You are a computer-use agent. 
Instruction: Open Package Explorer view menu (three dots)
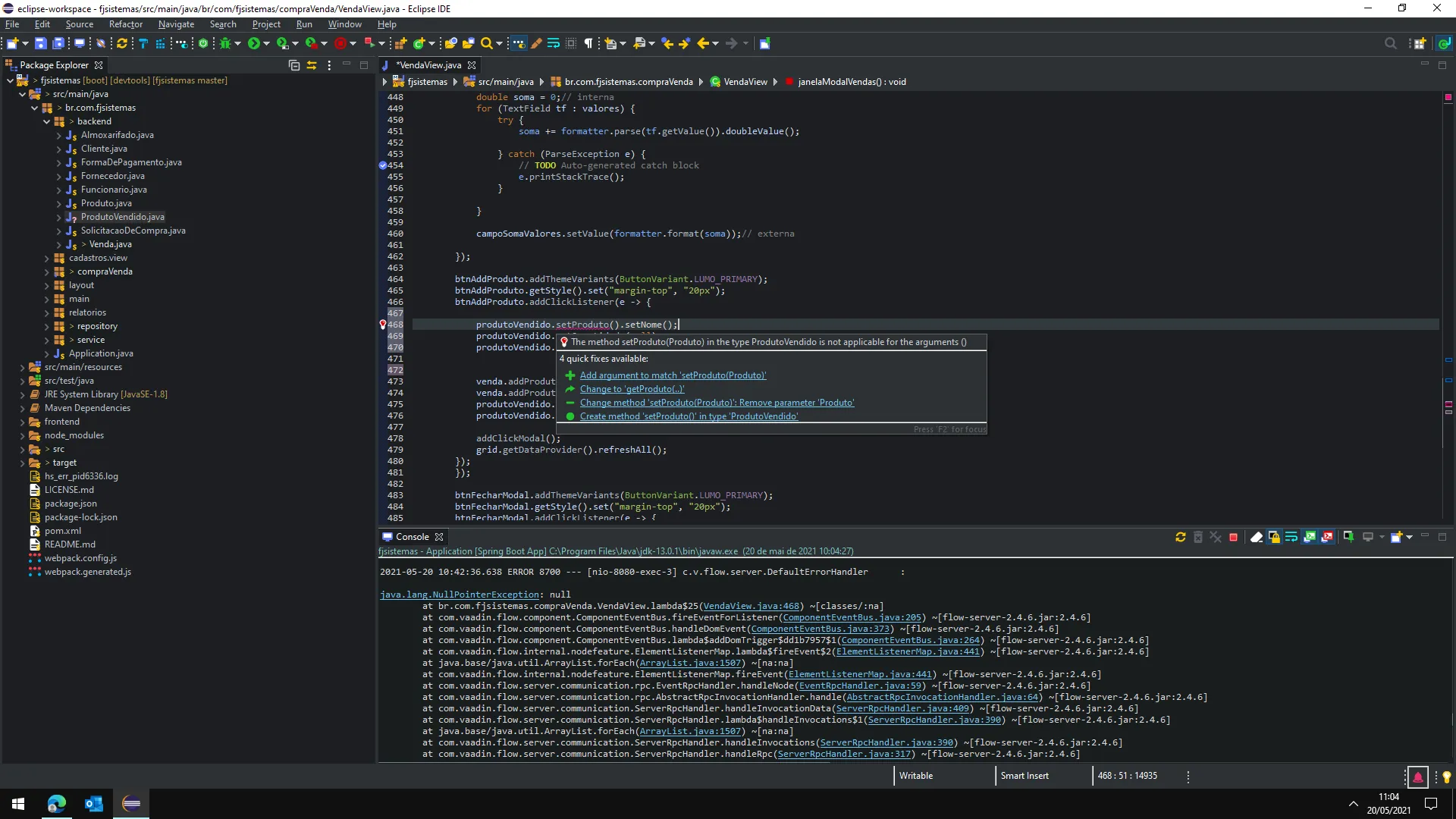329,65
